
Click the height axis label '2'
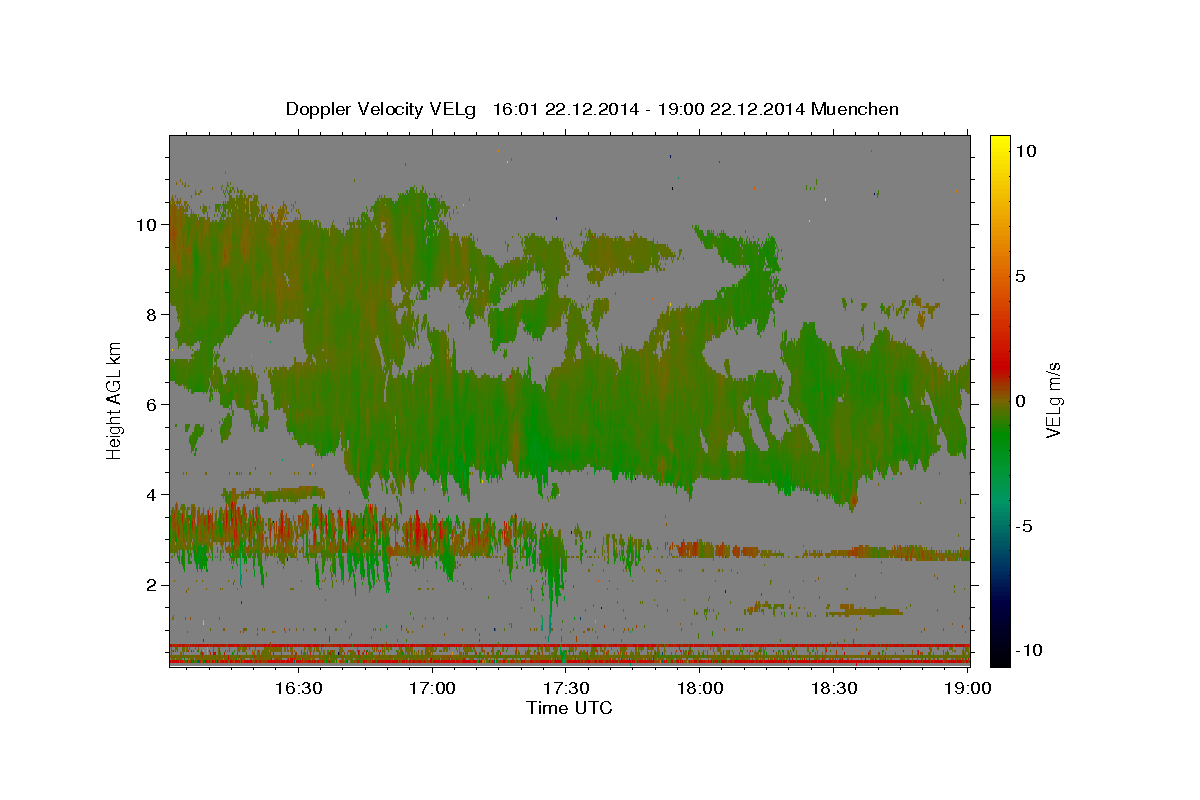(x=150, y=584)
